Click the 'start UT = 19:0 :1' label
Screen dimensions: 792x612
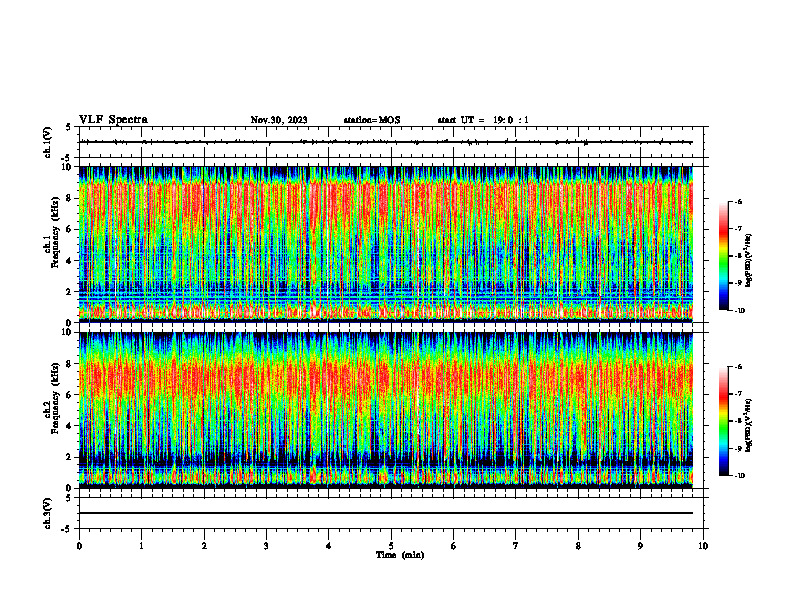pos(483,120)
